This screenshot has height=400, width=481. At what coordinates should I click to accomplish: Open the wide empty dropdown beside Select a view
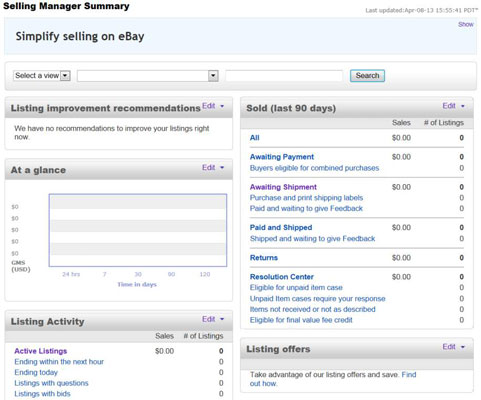148,76
